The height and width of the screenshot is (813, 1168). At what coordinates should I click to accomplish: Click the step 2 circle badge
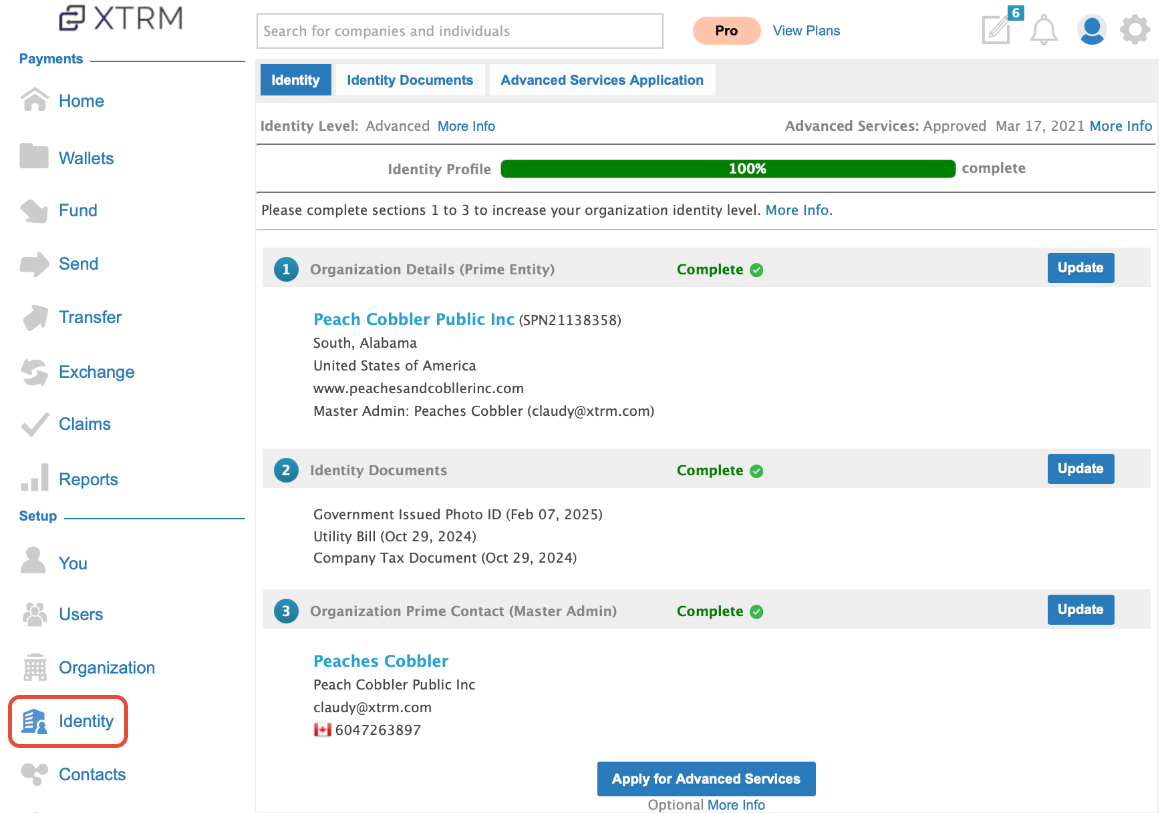tap(286, 470)
